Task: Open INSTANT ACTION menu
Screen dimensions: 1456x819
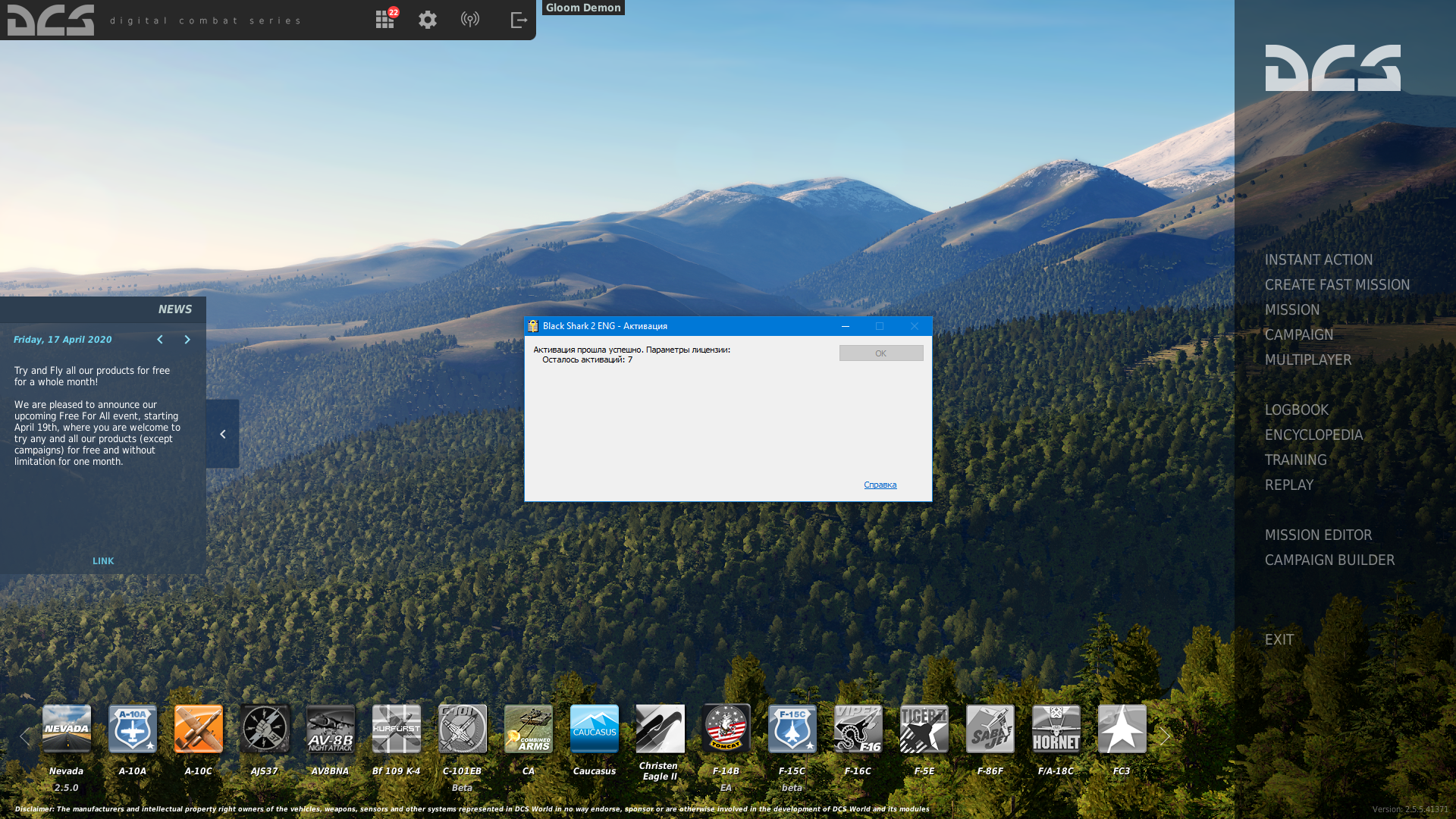Action: point(1319,260)
